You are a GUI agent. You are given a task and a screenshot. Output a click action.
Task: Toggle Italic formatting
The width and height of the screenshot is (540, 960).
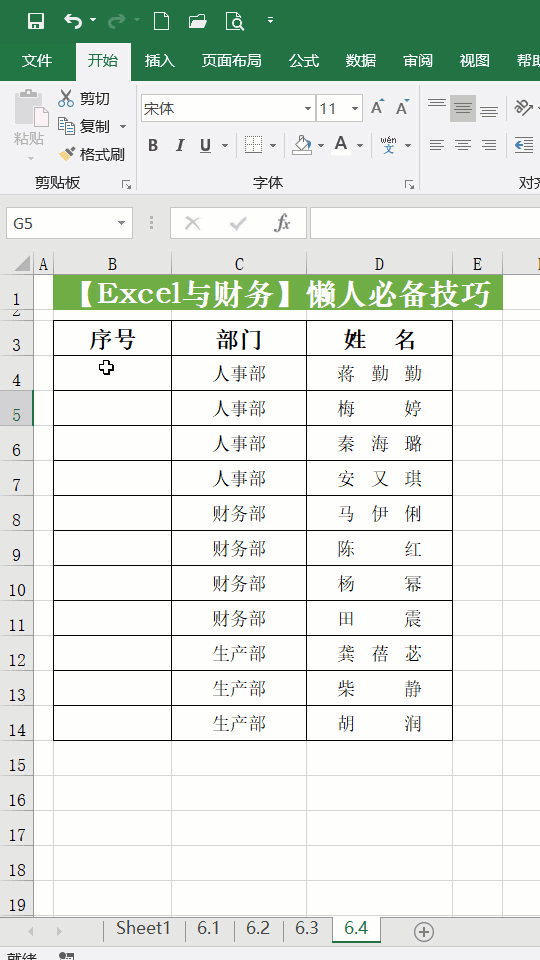click(179, 145)
